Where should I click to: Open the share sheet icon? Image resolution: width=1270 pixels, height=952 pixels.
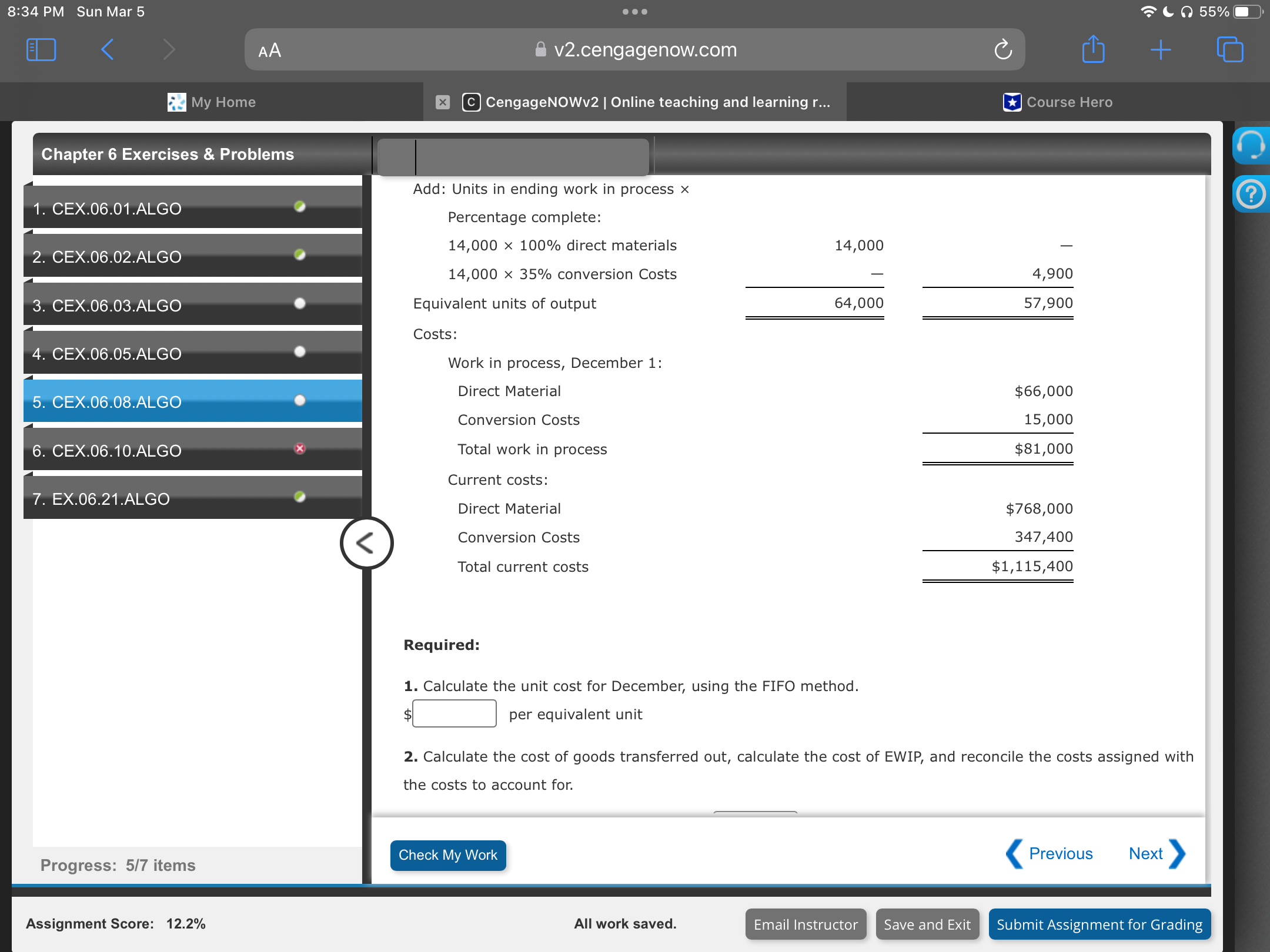pos(1093,50)
